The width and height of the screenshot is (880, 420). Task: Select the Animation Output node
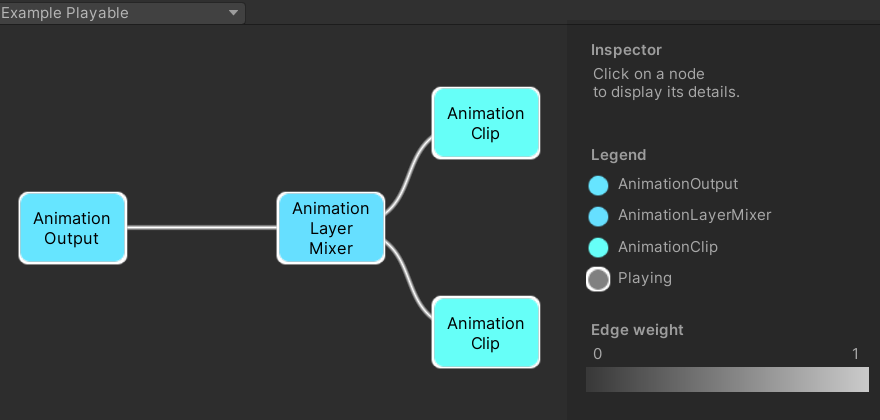click(x=72, y=228)
